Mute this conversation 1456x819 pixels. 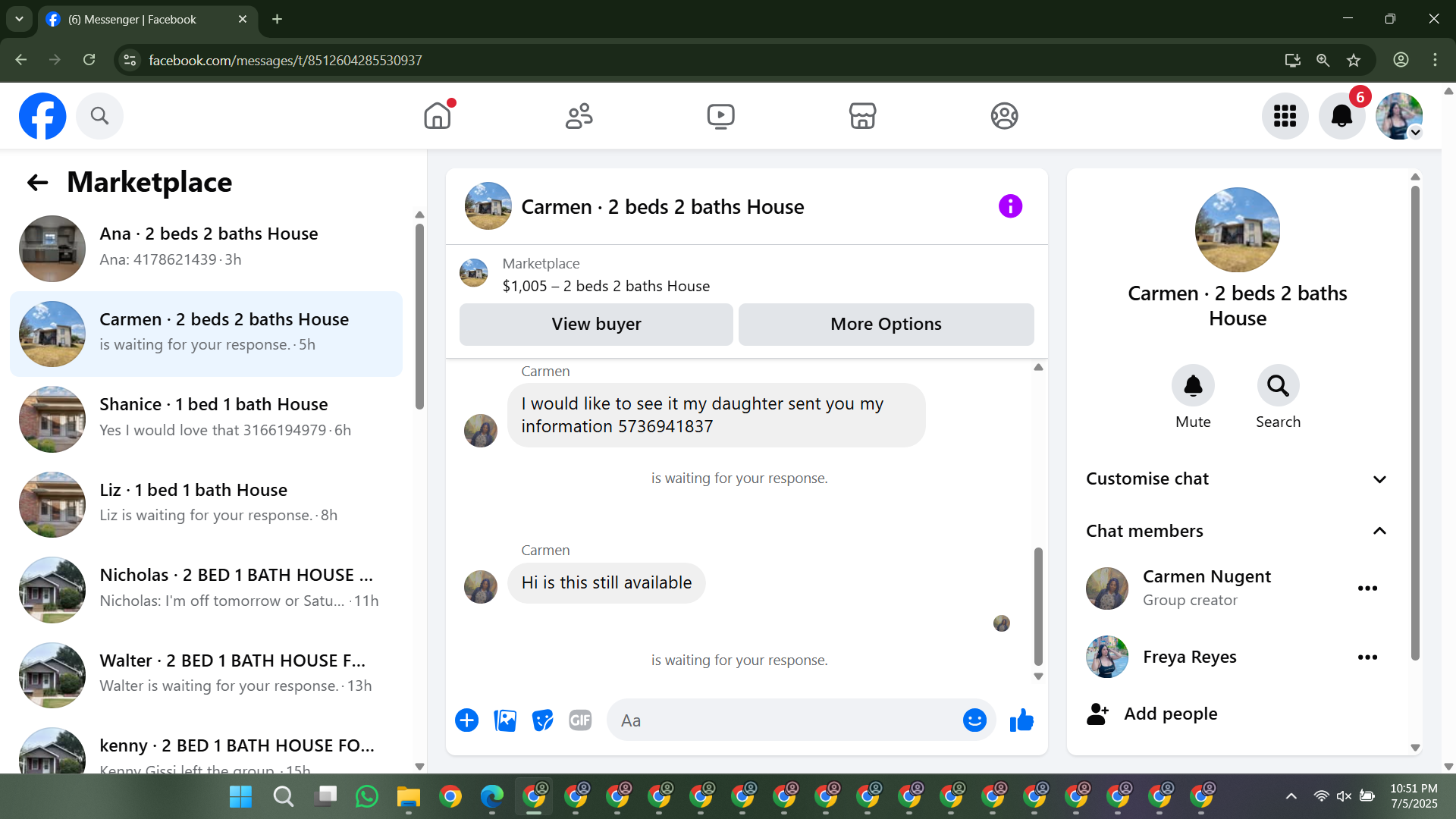click(1193, 386)
